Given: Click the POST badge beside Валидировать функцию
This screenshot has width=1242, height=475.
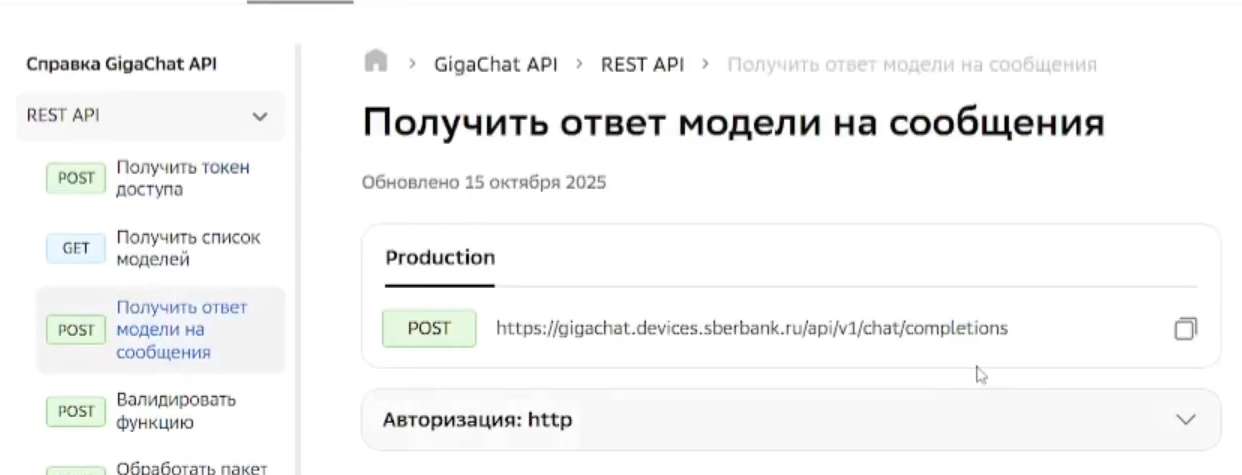Looking at the screenshot, I should (76, 411).
